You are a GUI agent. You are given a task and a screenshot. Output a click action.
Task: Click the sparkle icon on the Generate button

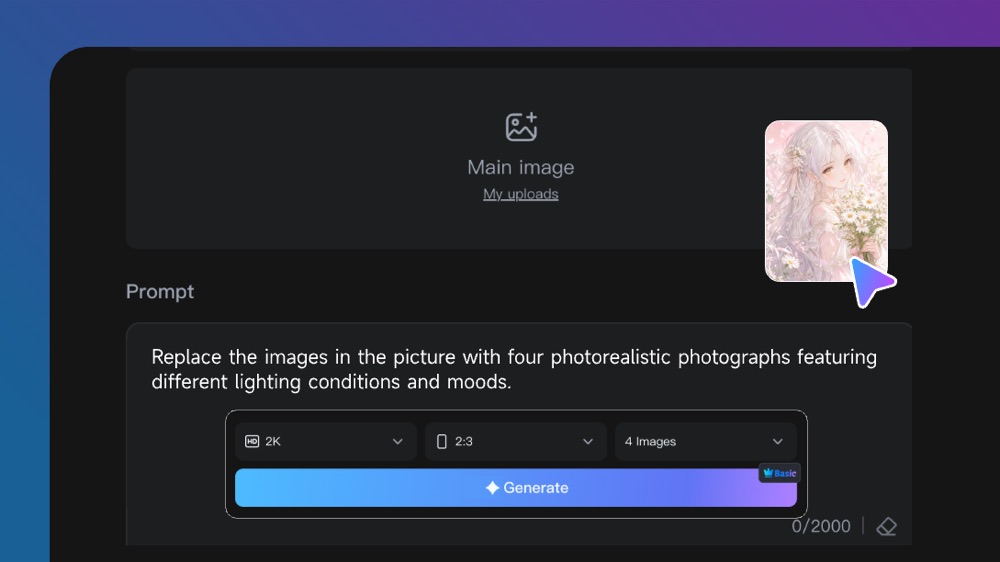pyautogui.click(x=492, y=488)
